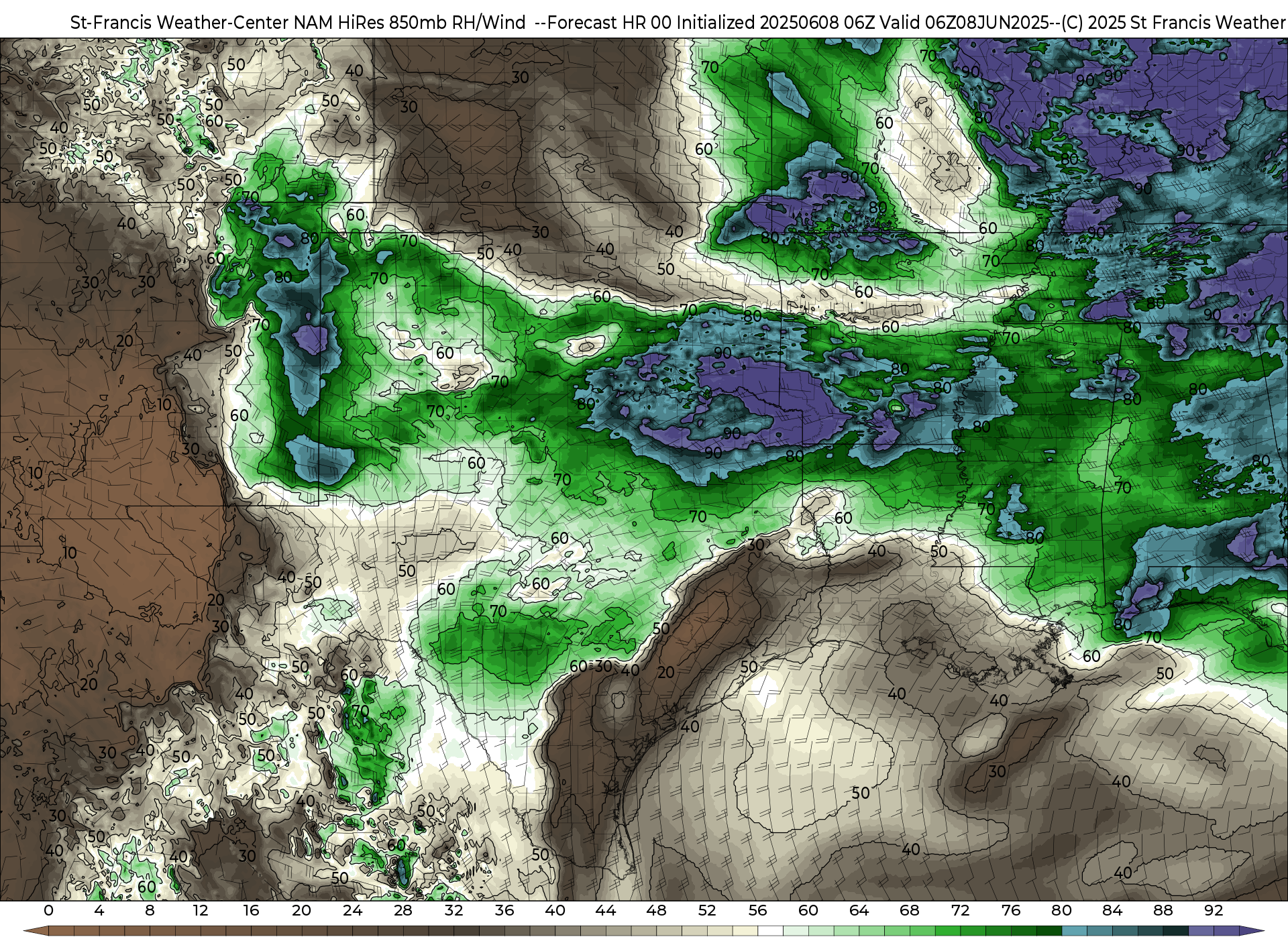Viewport: 1288px width, 939px height.
Task: Click the "(C) 2025 St Francis Weather" copyright
Action: pyautogui.click(x=1174, y=23)
